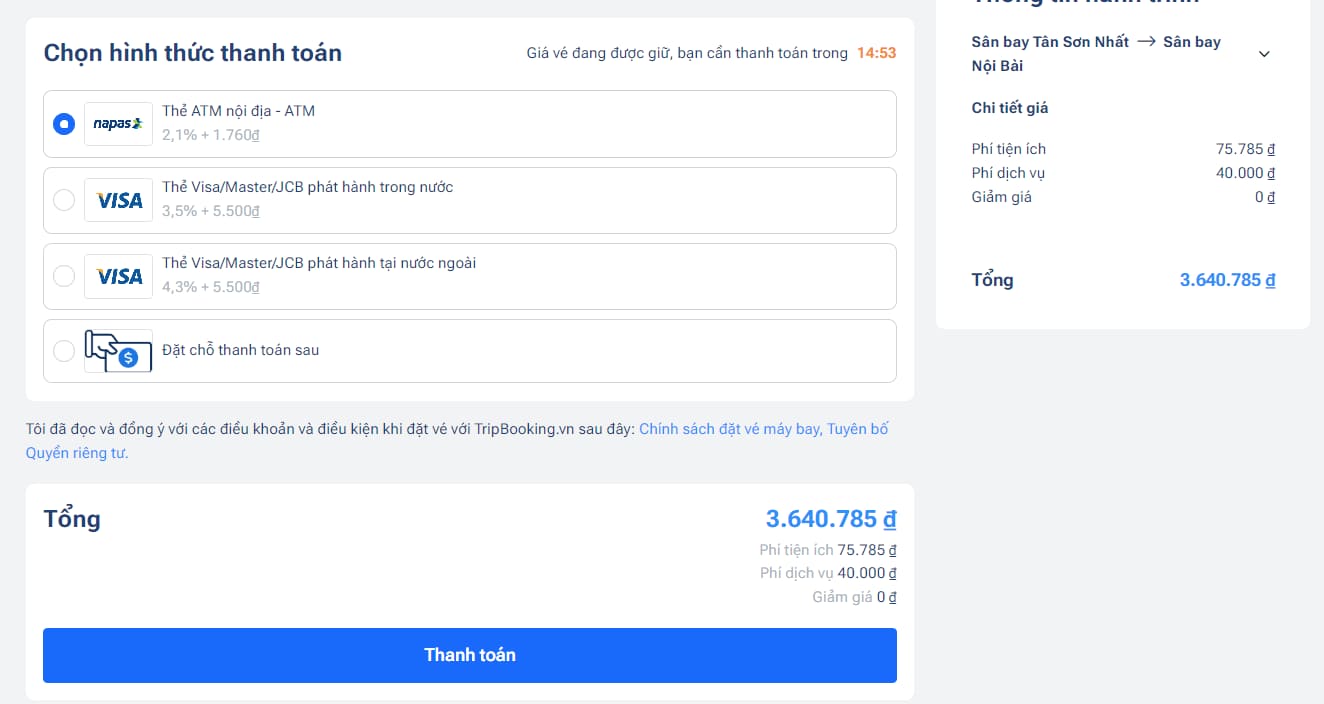1324x704 pixels.
Task: Click the Chọn hình thức thanh toán heading
Action: (192, 53)
